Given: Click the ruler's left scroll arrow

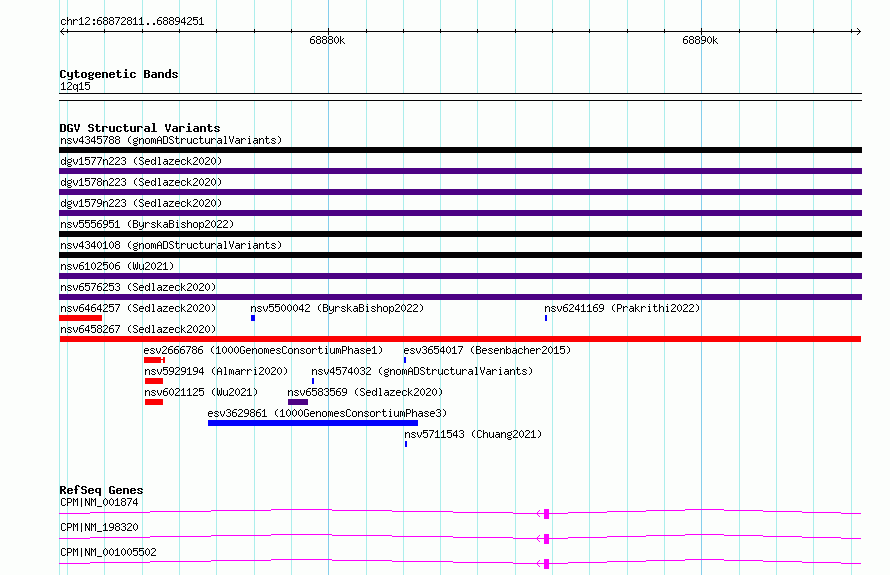Looking at the screenshot, I should [63, 31].
